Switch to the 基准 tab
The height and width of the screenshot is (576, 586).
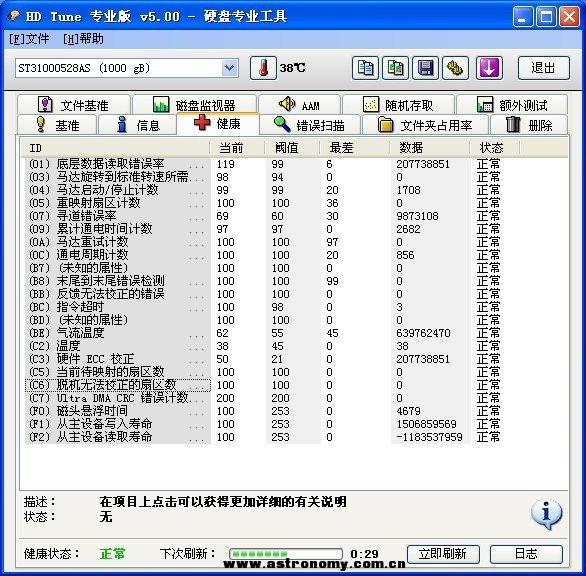click(x=57, y=125)
